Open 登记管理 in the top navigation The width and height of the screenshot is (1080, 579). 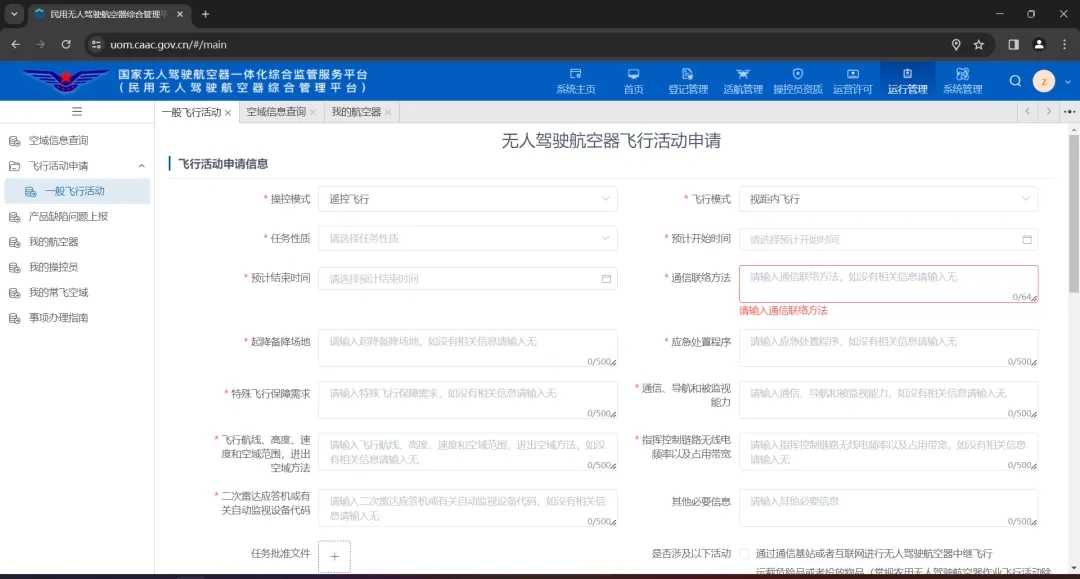pos(688,81)
